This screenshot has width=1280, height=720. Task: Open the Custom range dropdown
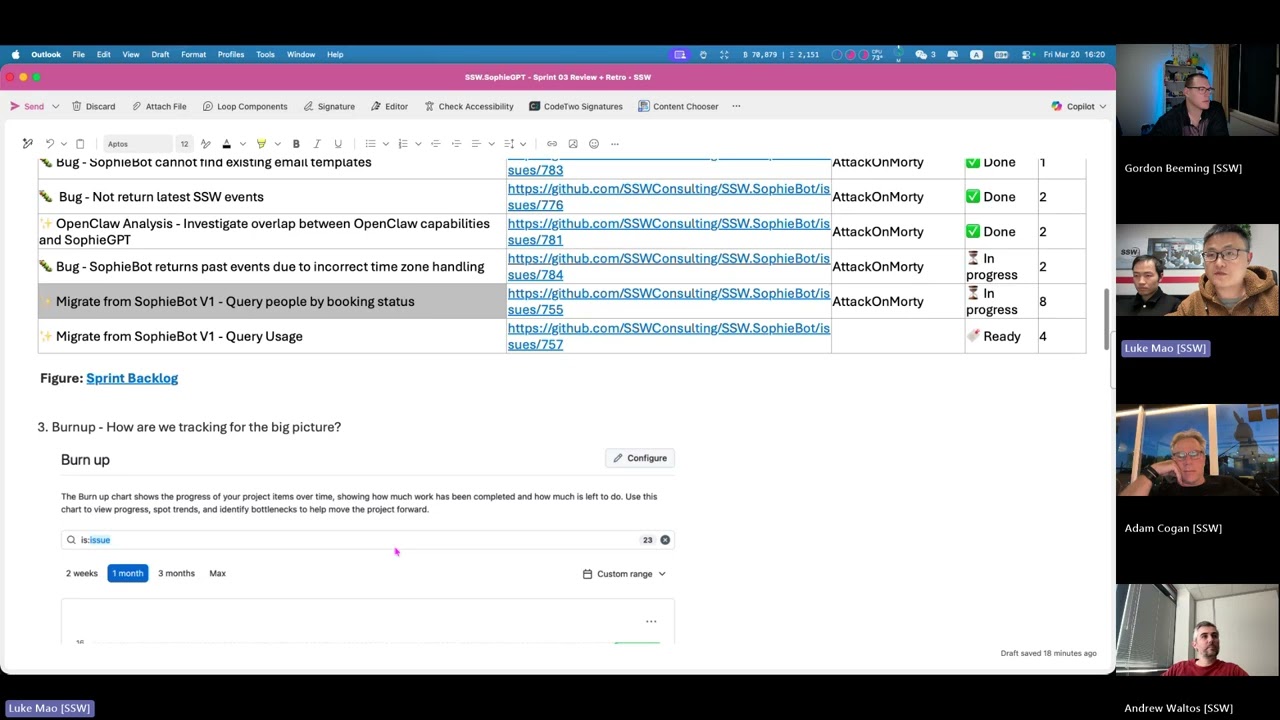[x=624, y=574]
